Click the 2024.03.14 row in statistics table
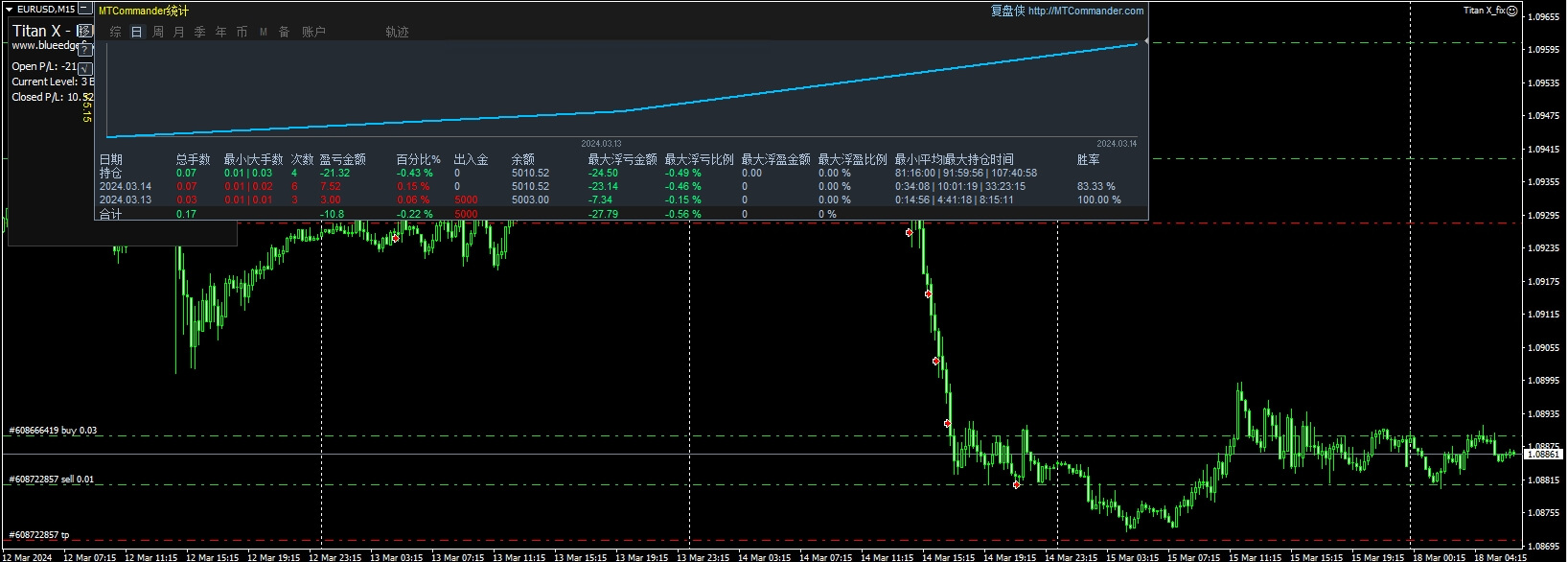1568x562 pixels. point(126,186)
